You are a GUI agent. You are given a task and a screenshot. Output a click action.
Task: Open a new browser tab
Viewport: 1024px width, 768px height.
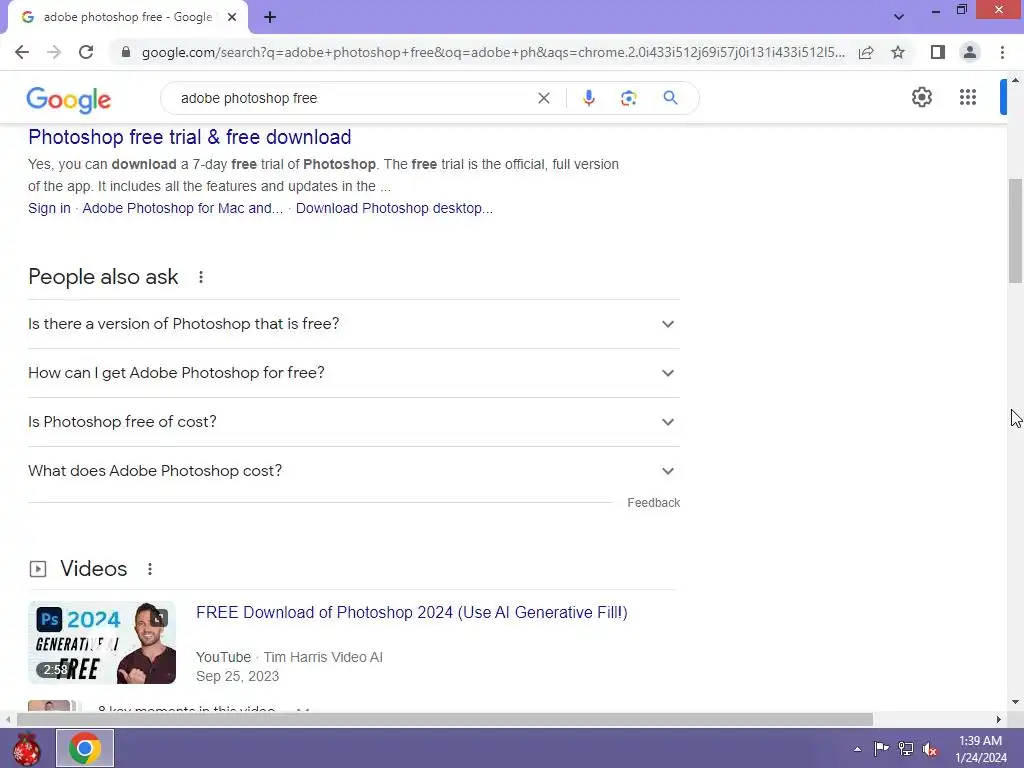[x=270, y=17]
